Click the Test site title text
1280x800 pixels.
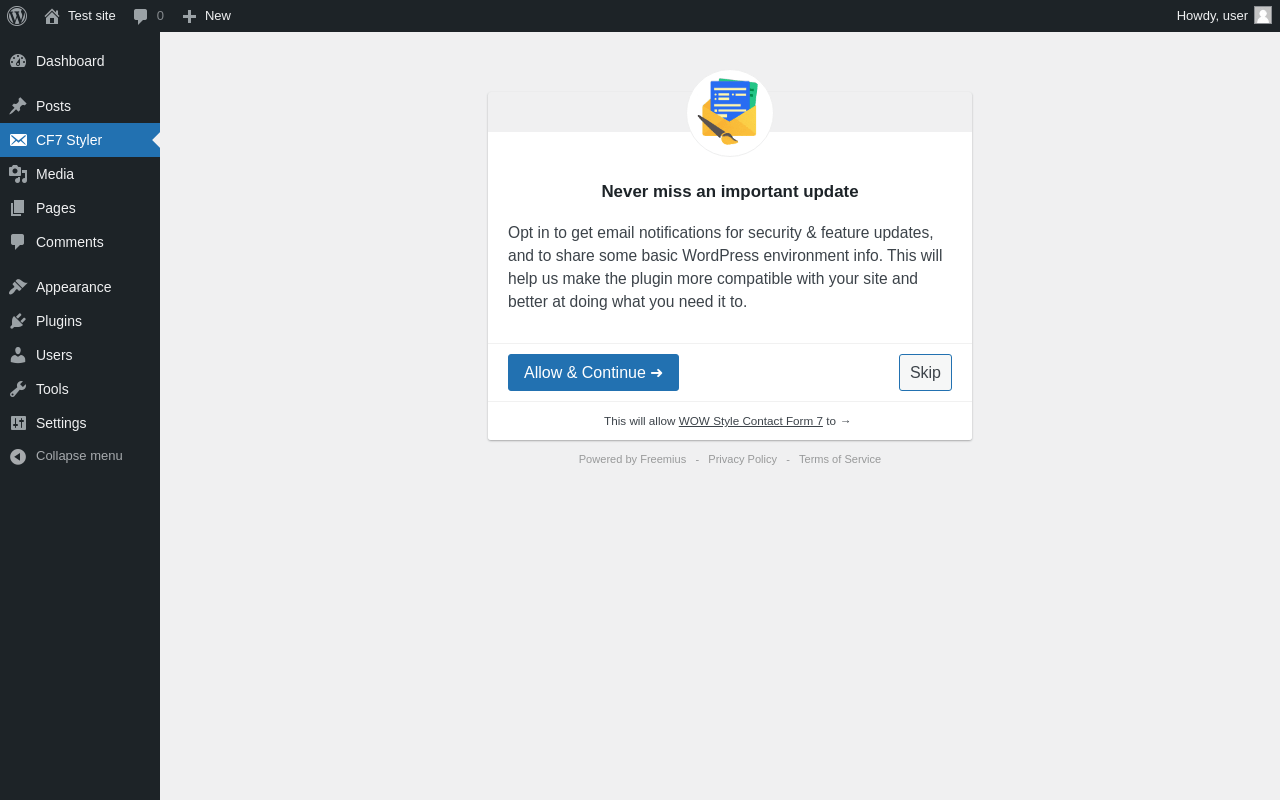[x=92, y=16]
